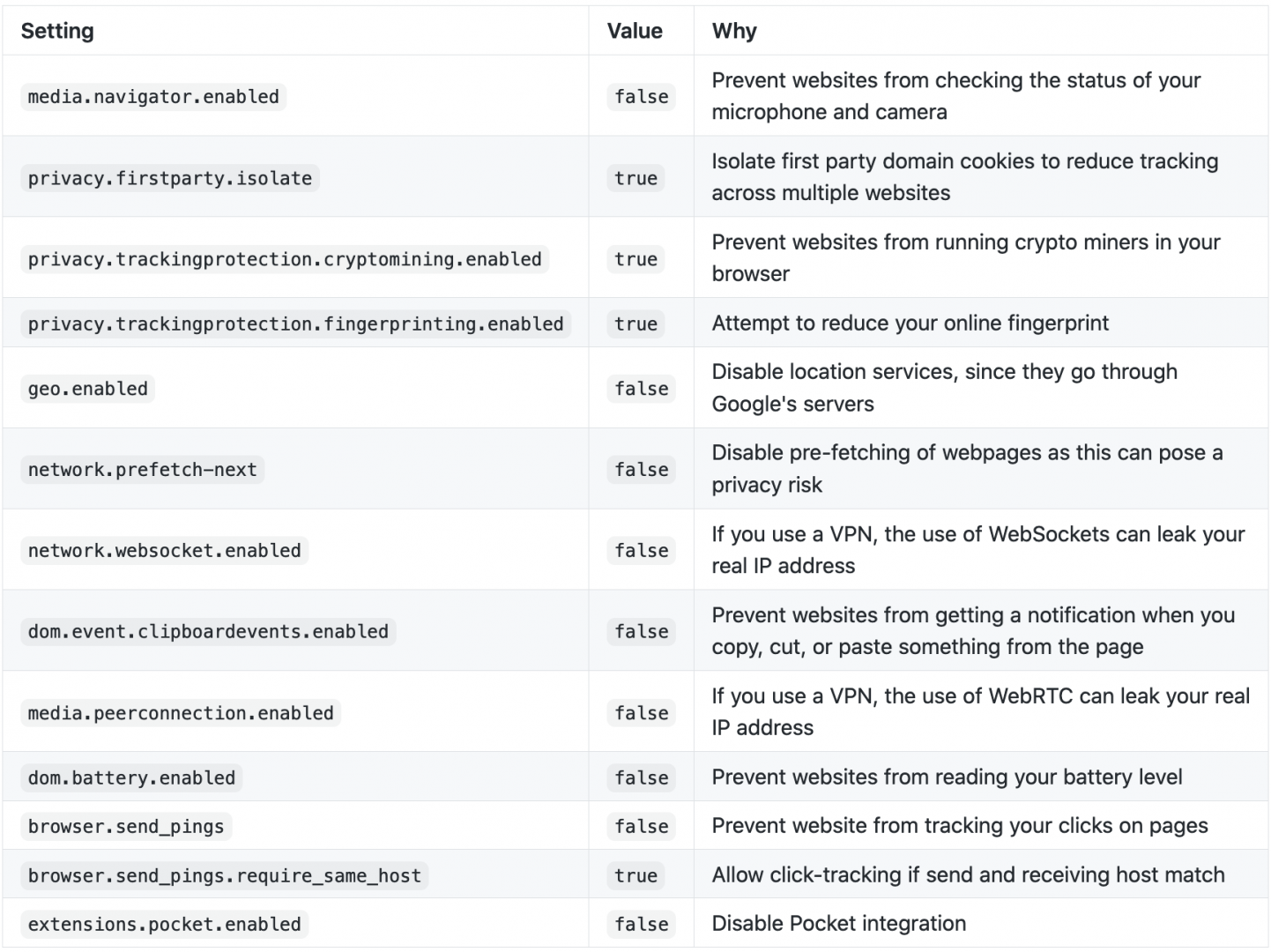Select the network.prefetch-next setting code
1271x952 pixels.
click(142, 470)
